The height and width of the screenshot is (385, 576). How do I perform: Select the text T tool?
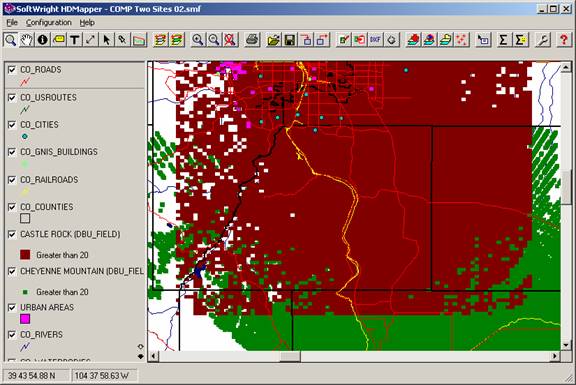(75, 40)
